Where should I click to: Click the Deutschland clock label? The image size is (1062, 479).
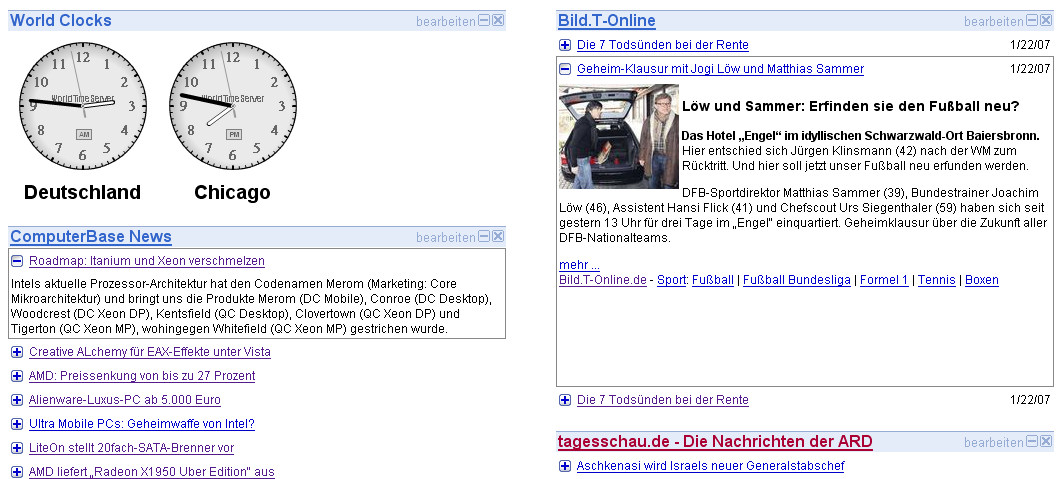click(x=83, y=192)
